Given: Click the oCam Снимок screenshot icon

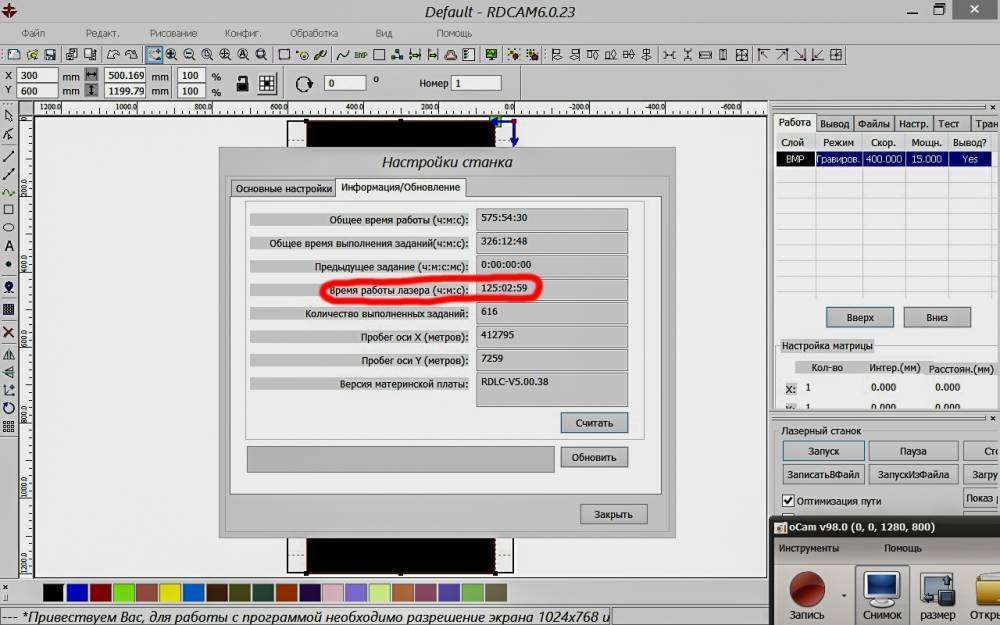Looking at the screenshot, I should (x=881, y=591).
